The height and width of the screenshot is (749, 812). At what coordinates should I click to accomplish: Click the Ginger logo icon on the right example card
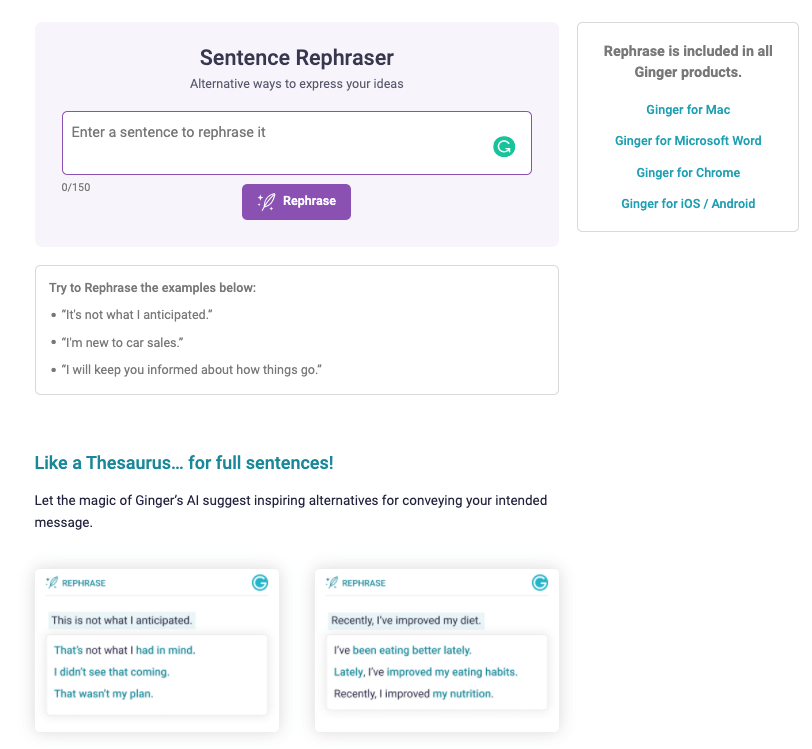pyautogui.click(x=540, y=583)
